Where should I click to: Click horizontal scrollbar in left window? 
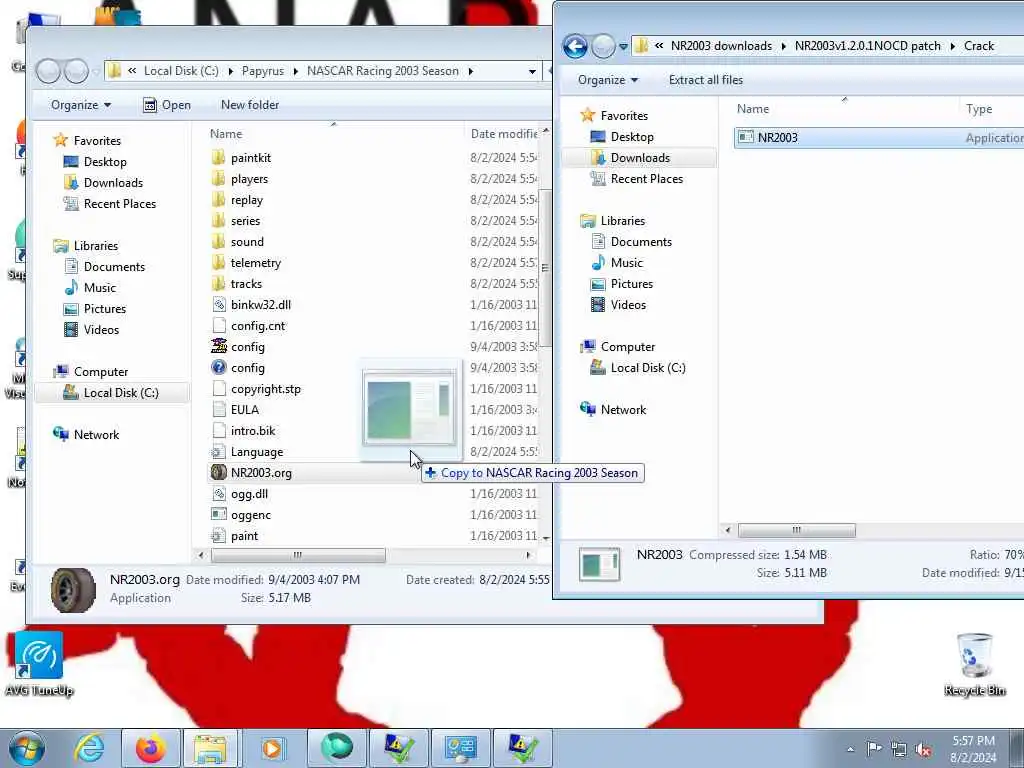298,555
